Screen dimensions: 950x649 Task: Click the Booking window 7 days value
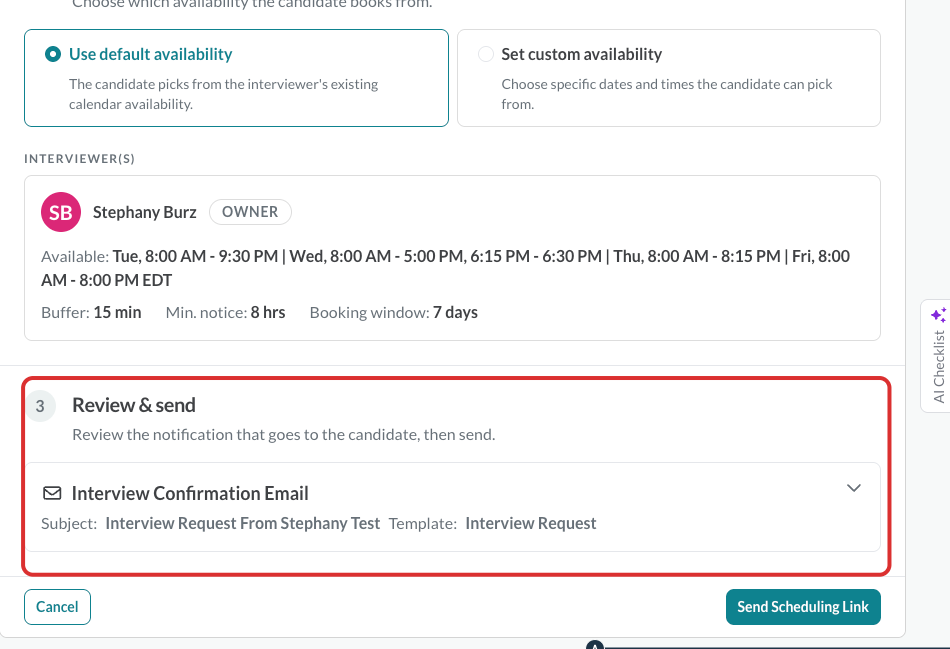(x=455, y=313)
